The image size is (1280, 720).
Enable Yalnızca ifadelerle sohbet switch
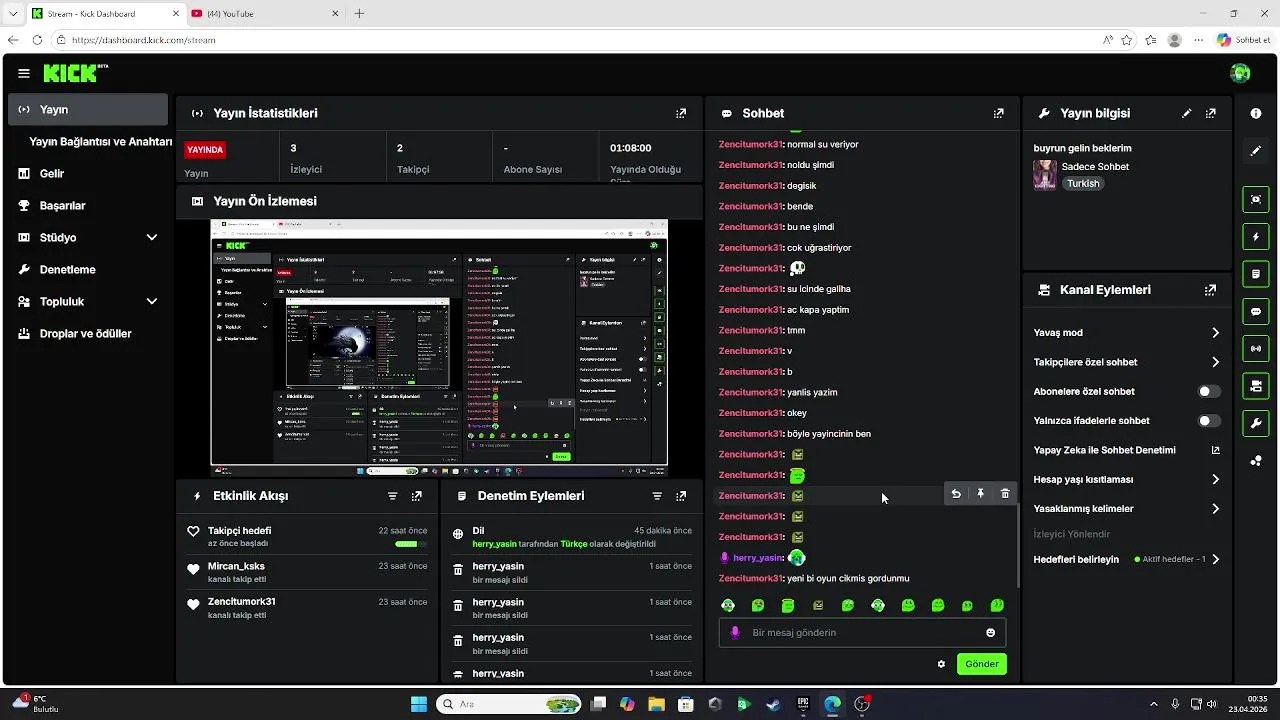1209,421
